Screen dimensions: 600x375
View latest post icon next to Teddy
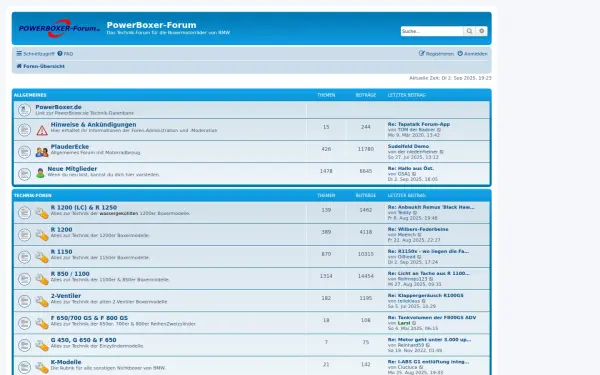point(415,213)
